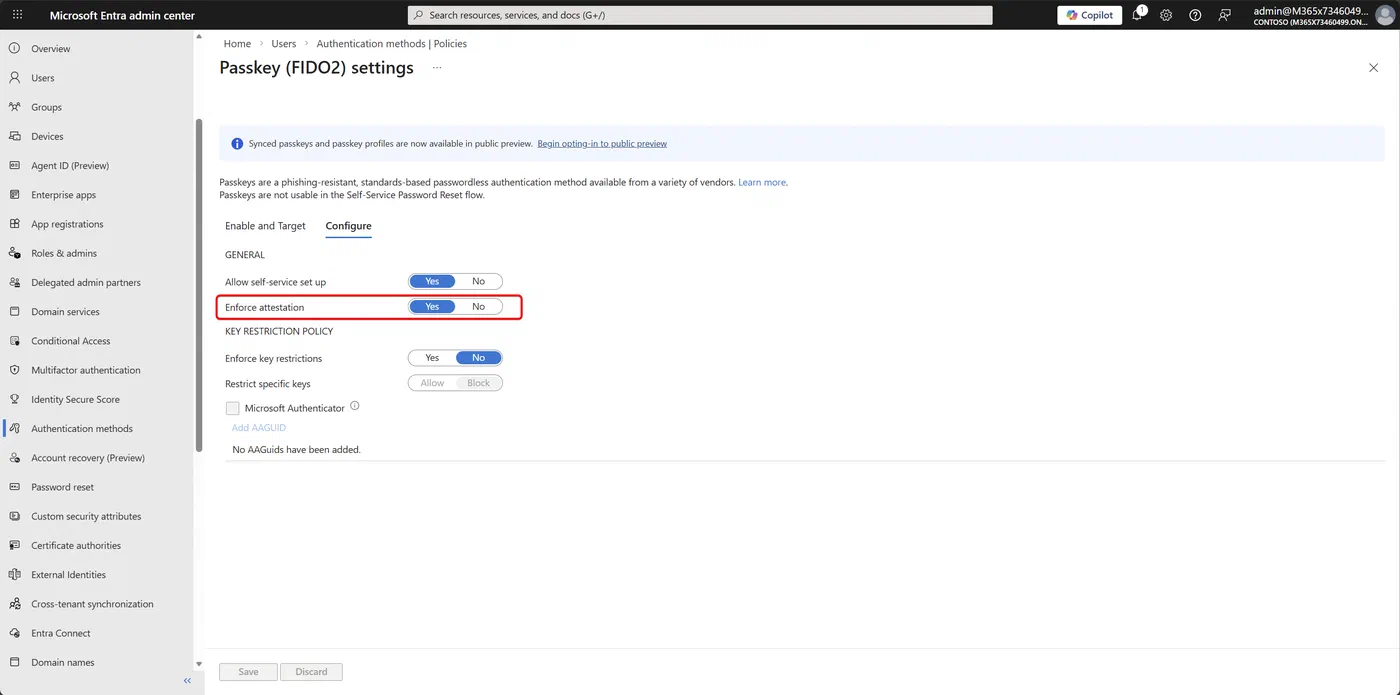Screen dimensions: 1400x695
Task: Check the Microsoft Authenticator checkbox
Action: click(x=233, y=408)
